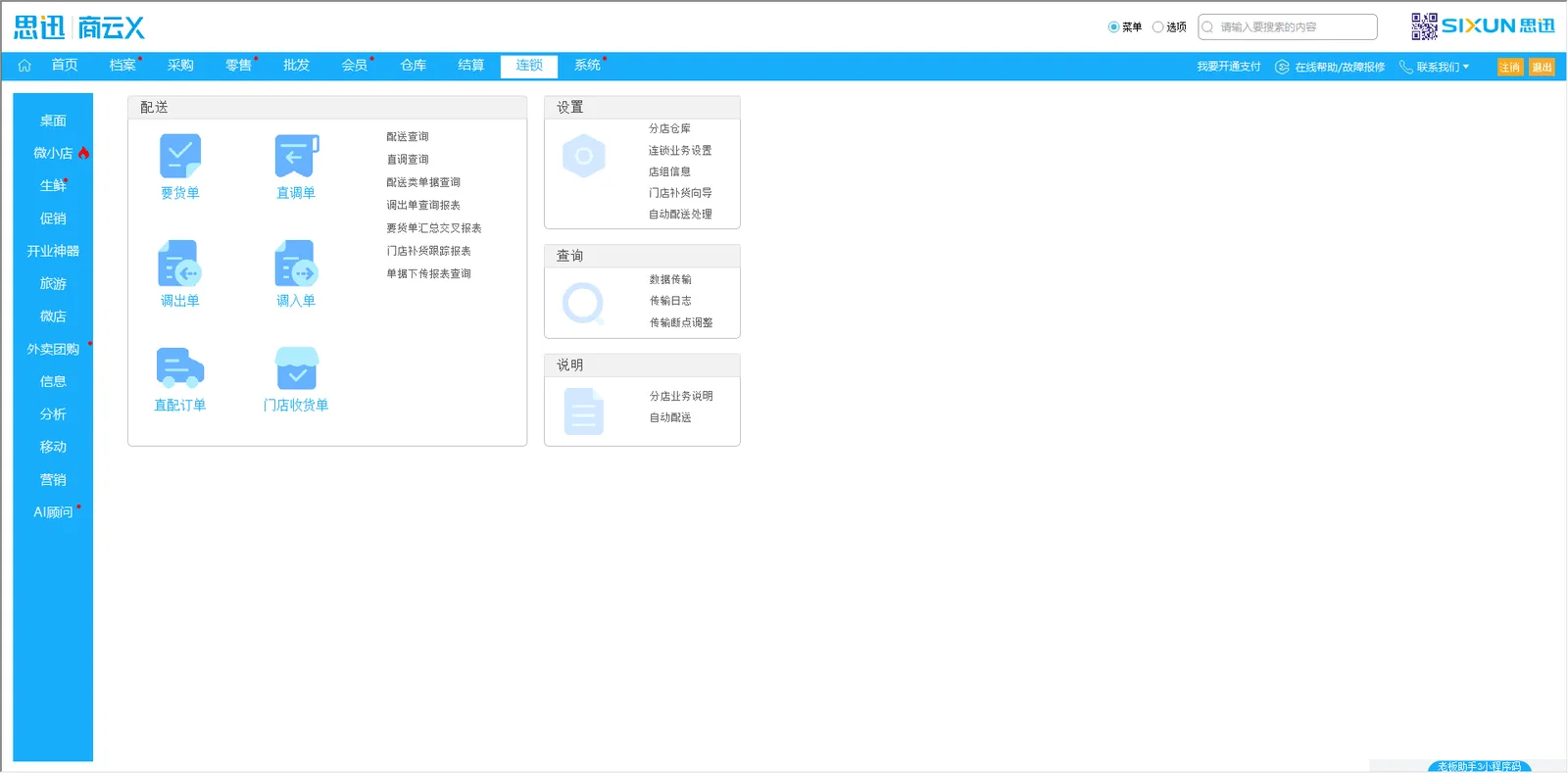Switch to the 连锁 menu tab
Screen dimensions: 1568x773
point(529,66)
